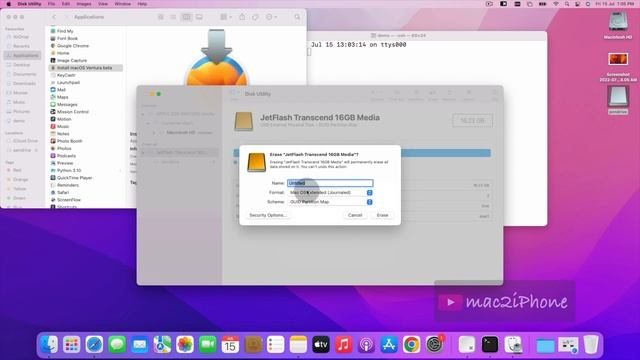
Task: Launch FaceTime from the Dock
Action: (x=207, y=344)
